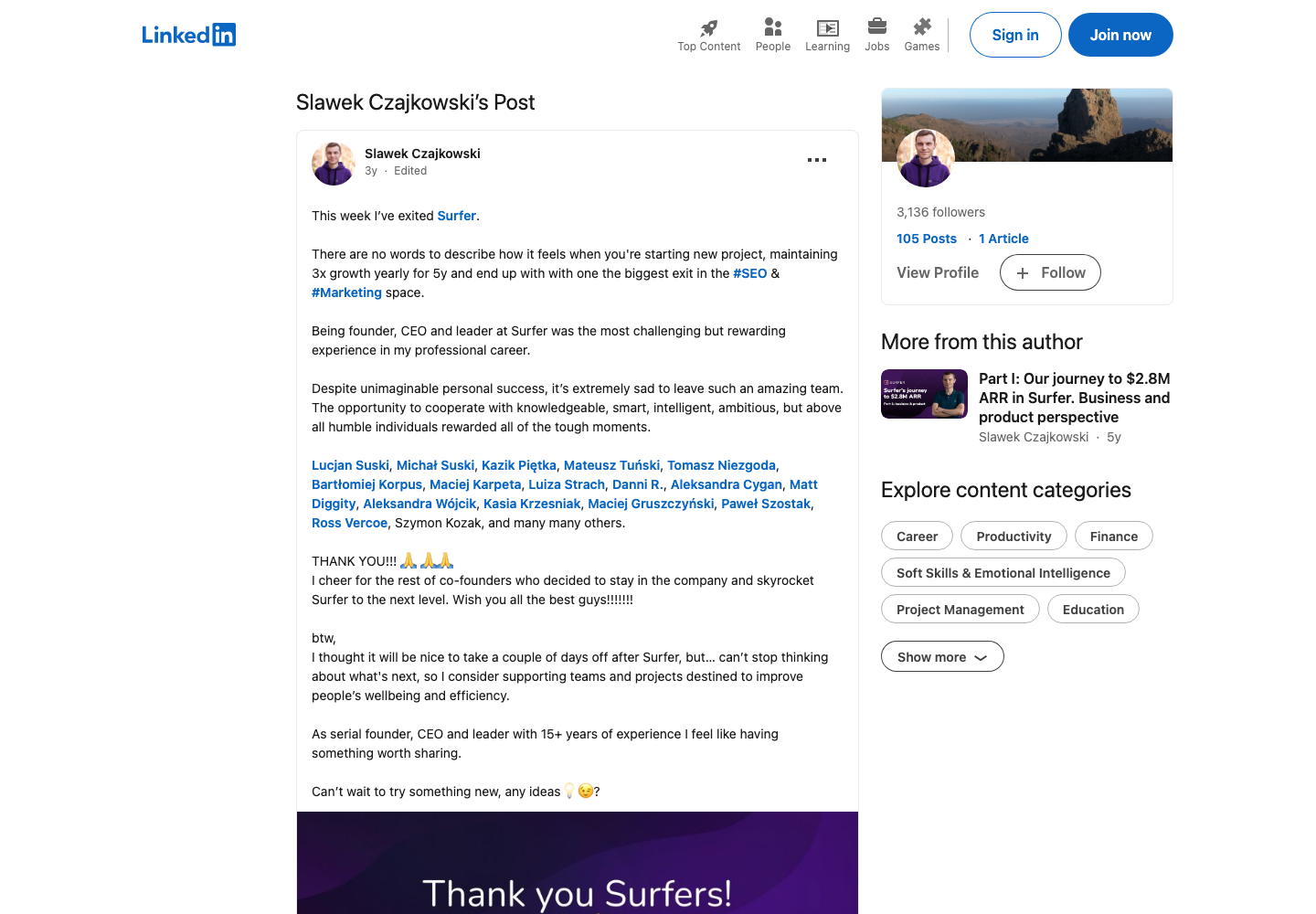Click the author name in post header
Viewport: 1316px width, 914px height.
click(422, 154)
